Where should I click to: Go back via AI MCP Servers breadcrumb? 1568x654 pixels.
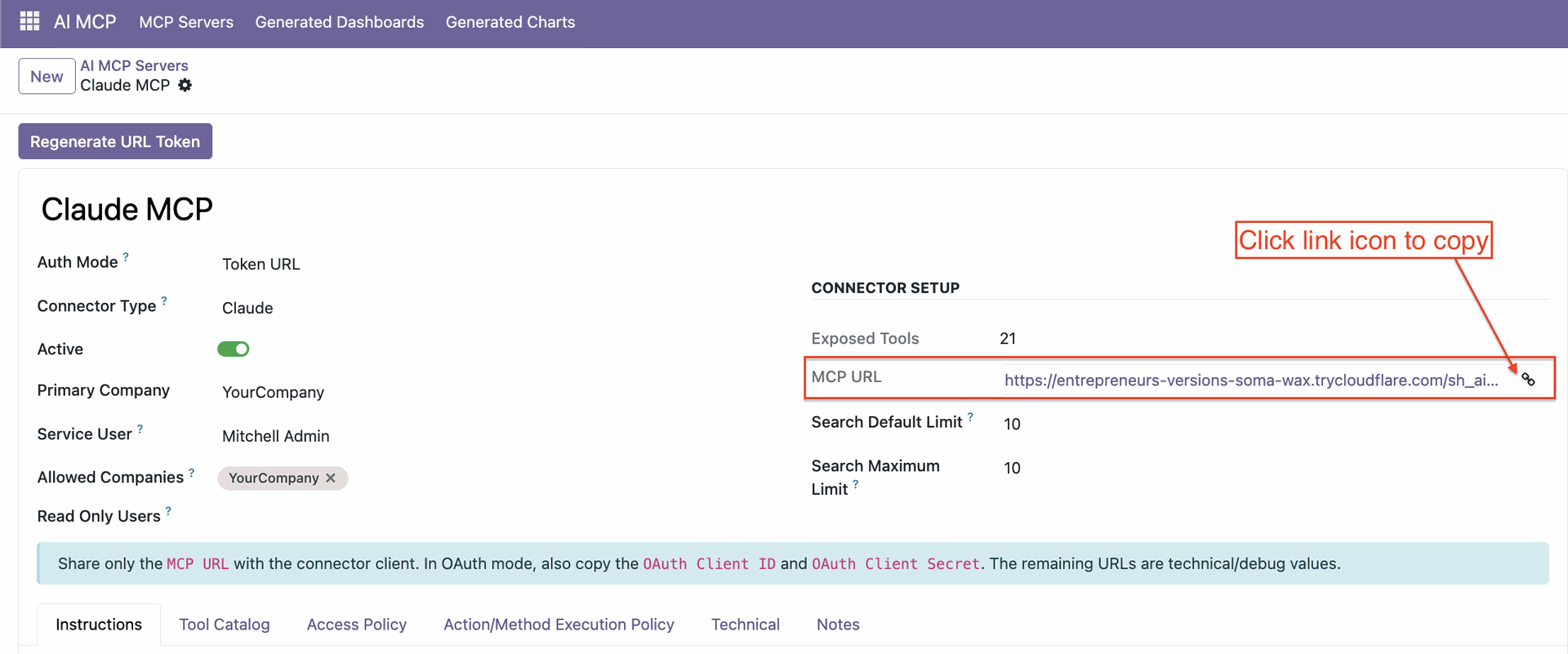pos(134,65)
